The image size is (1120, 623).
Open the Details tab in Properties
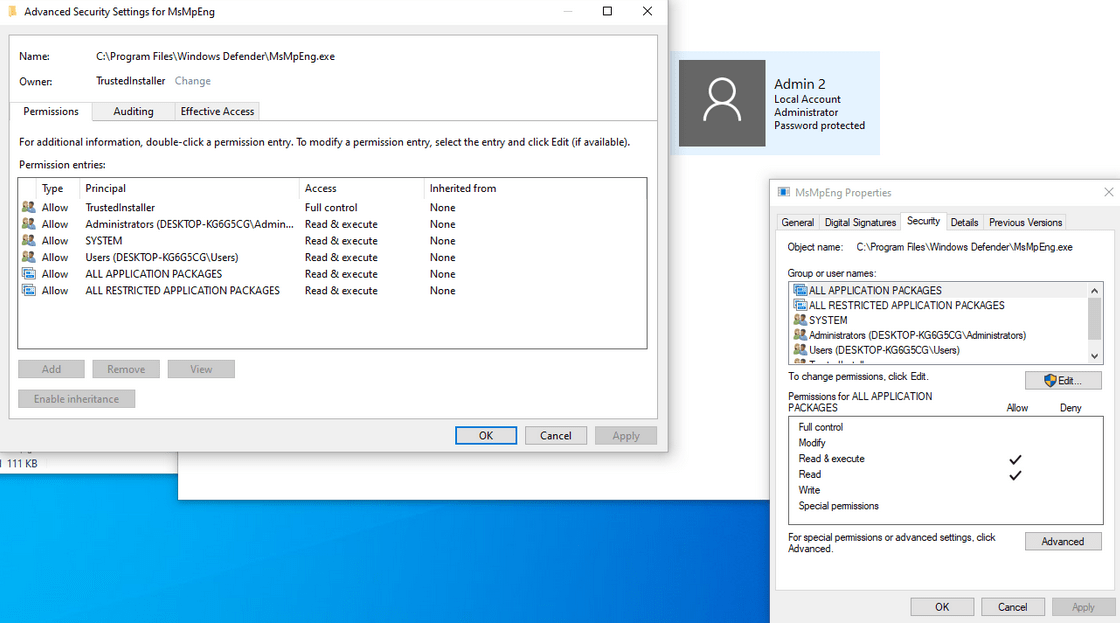coord(964,222)
